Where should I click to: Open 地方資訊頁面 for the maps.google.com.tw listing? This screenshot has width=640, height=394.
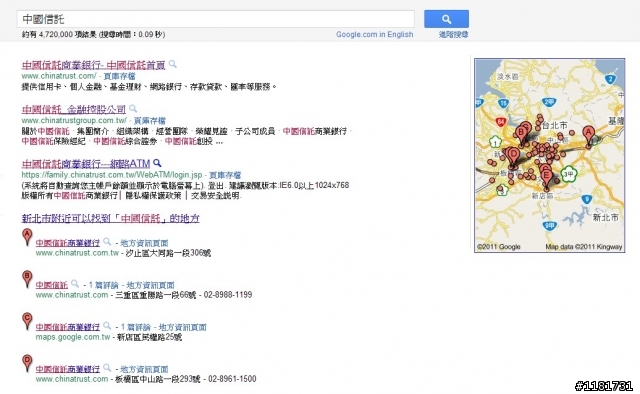click(182, 327)
